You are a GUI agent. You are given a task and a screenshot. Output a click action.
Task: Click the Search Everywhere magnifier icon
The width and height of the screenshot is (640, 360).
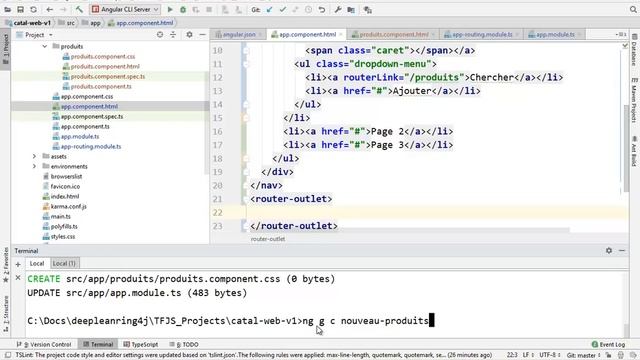[633, 9]
